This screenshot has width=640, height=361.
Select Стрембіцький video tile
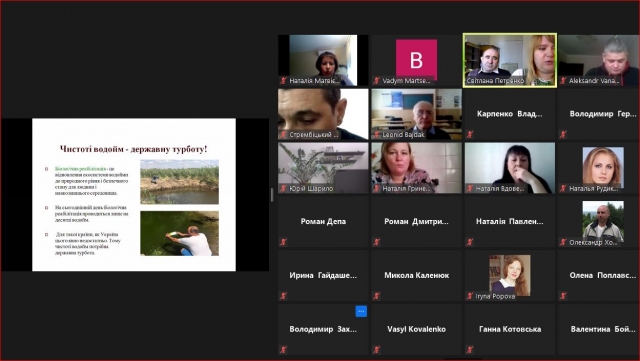click(323, 114)
